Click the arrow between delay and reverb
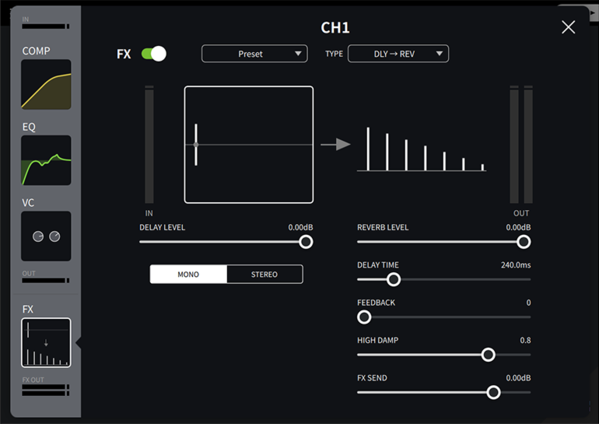 point(335,145)
